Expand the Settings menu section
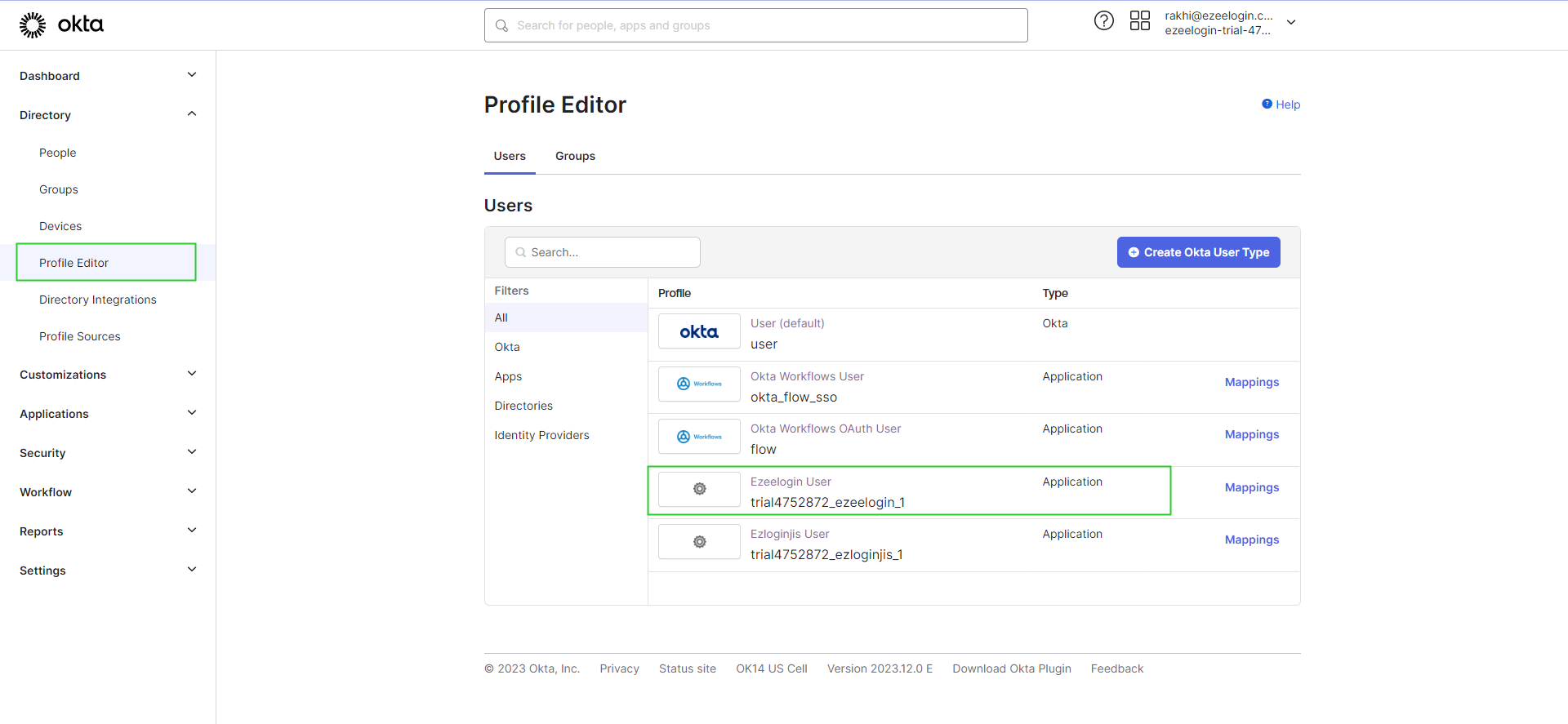Screen dimensions: 1568x724 [x=192, y=570]
